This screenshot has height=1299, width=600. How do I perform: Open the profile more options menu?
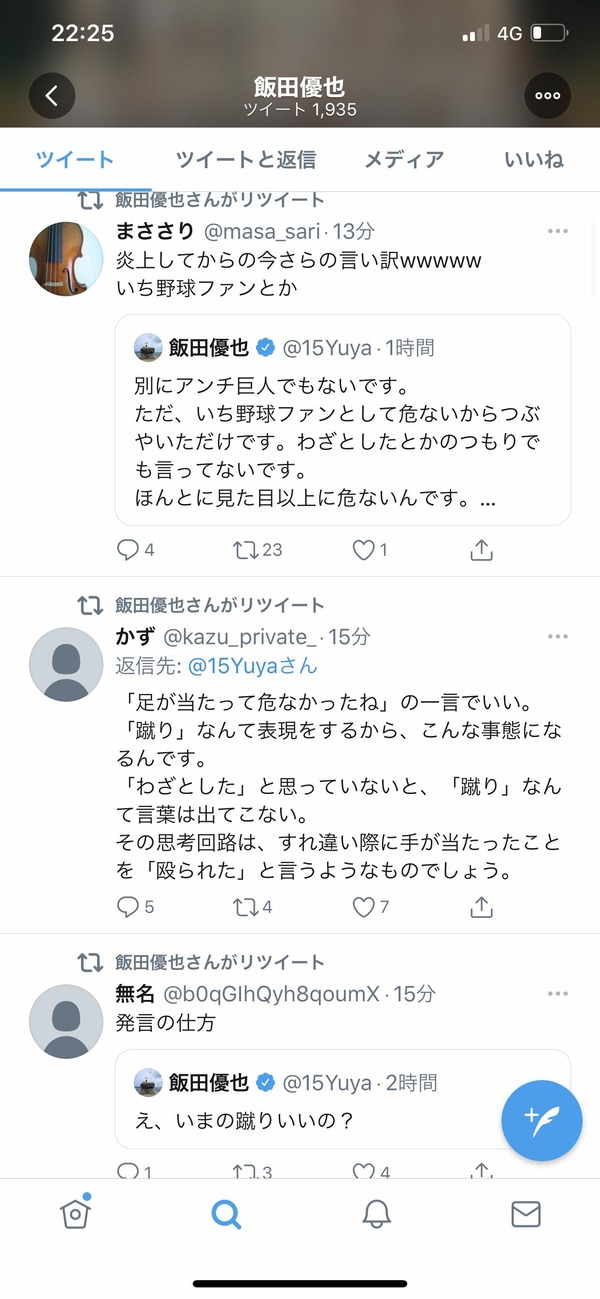pyautogui.click(x=547, y=96)
